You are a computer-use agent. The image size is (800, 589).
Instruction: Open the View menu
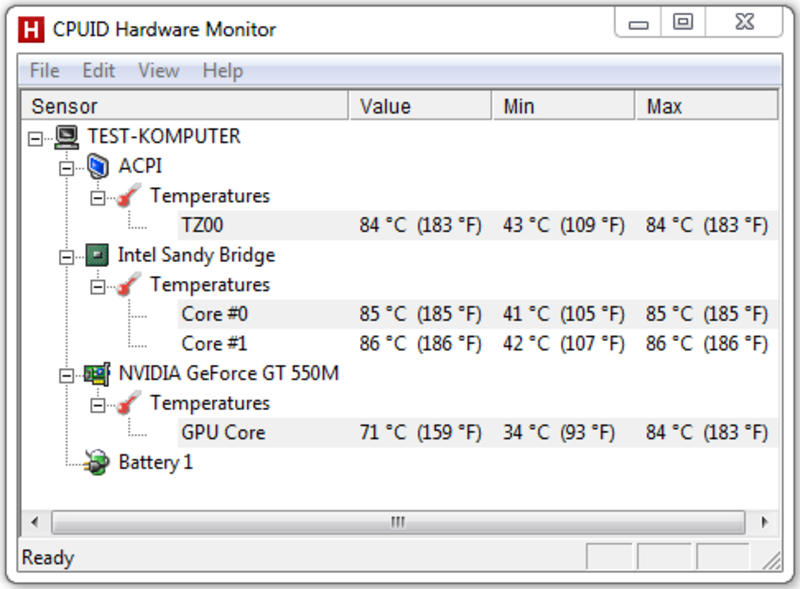pyautogui.click(x=159, y=70)
